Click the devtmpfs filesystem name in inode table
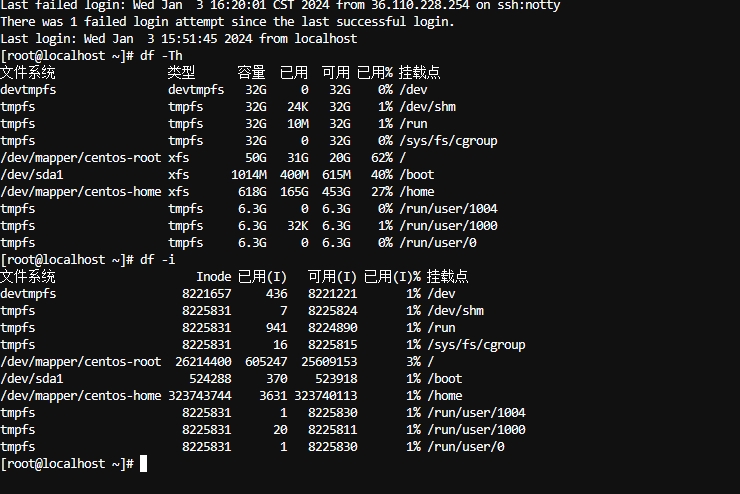740x494 pixels. (28, 293)
